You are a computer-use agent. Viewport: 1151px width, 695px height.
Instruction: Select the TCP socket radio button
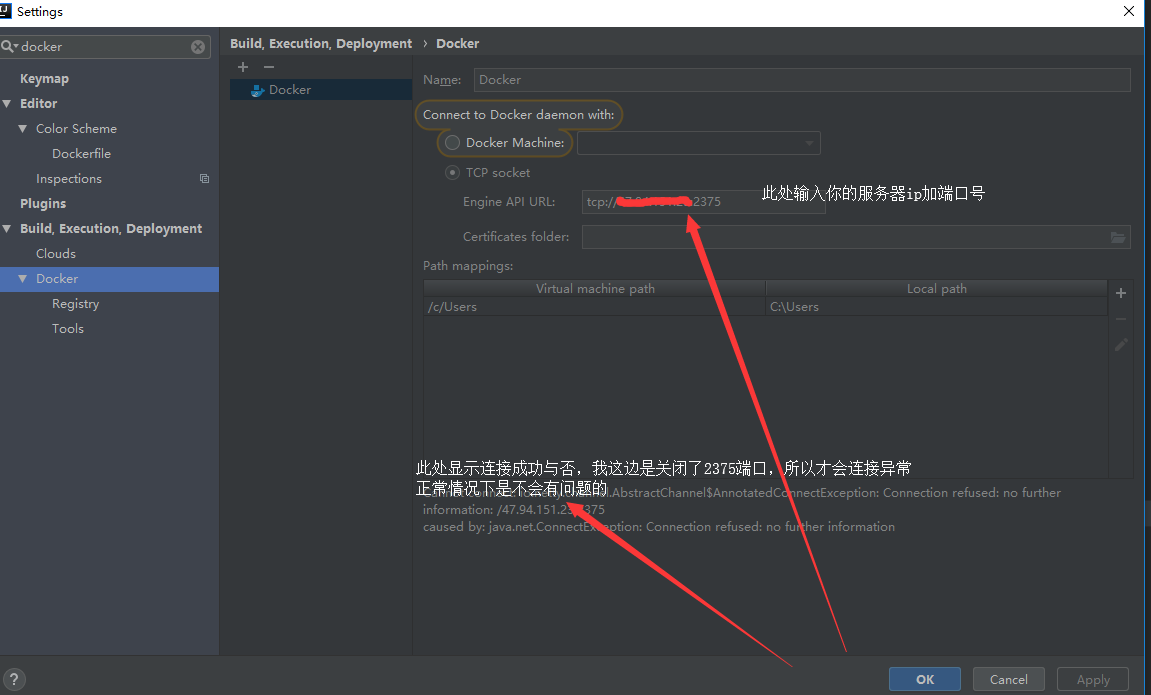pos(452,172)
